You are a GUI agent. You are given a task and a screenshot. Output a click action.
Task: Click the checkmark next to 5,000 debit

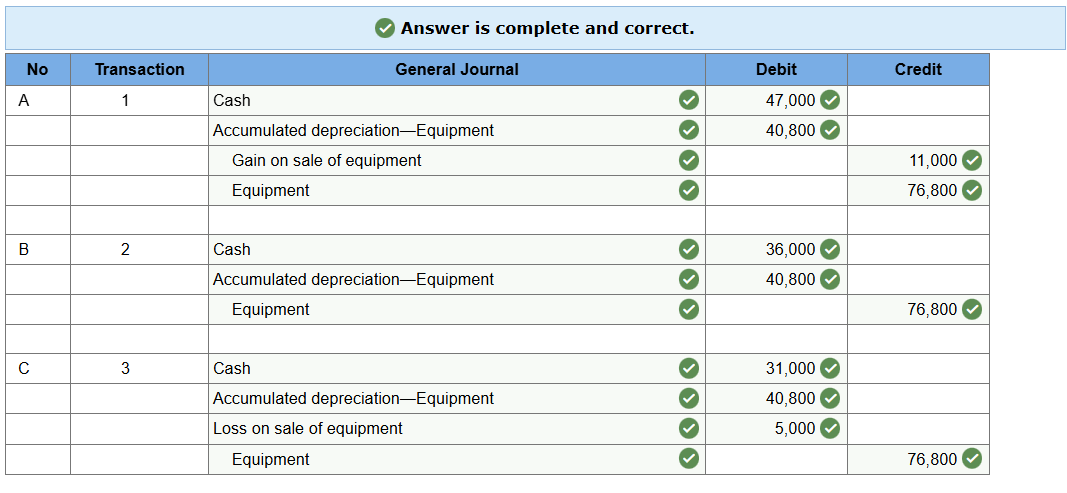coord(829,428)
